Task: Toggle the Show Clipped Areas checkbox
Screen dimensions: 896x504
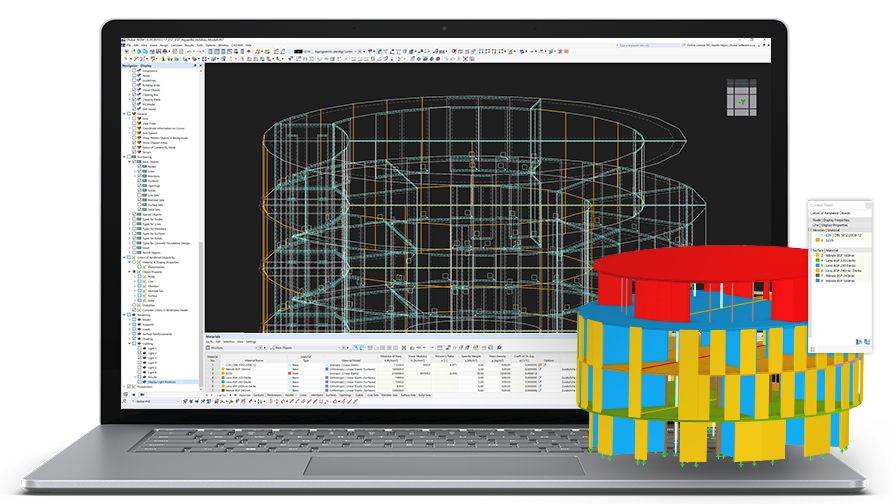Action: coord(134,142)
